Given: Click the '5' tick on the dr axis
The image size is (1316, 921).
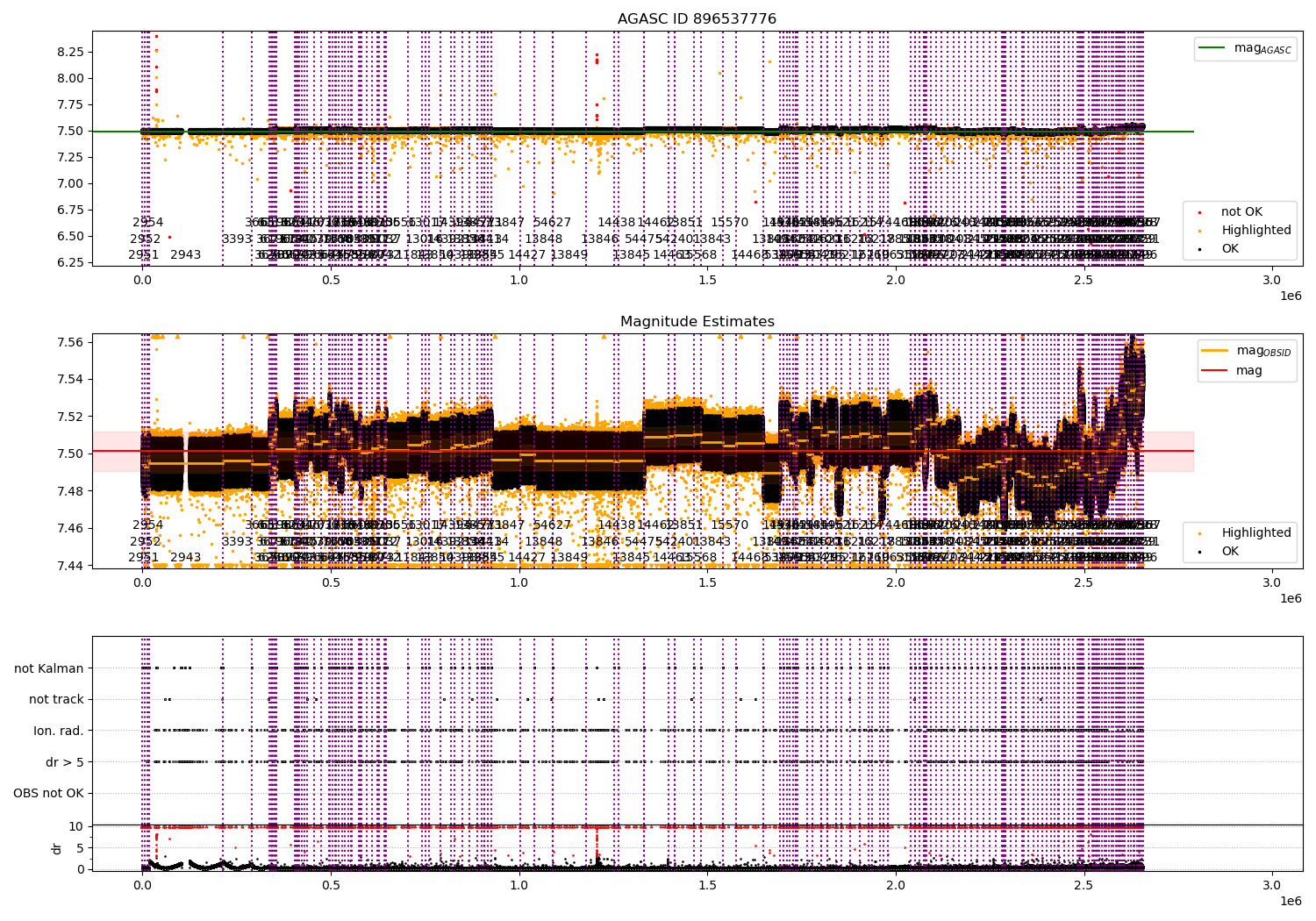Looking at the screenshot, I should (x=80, y=847).
